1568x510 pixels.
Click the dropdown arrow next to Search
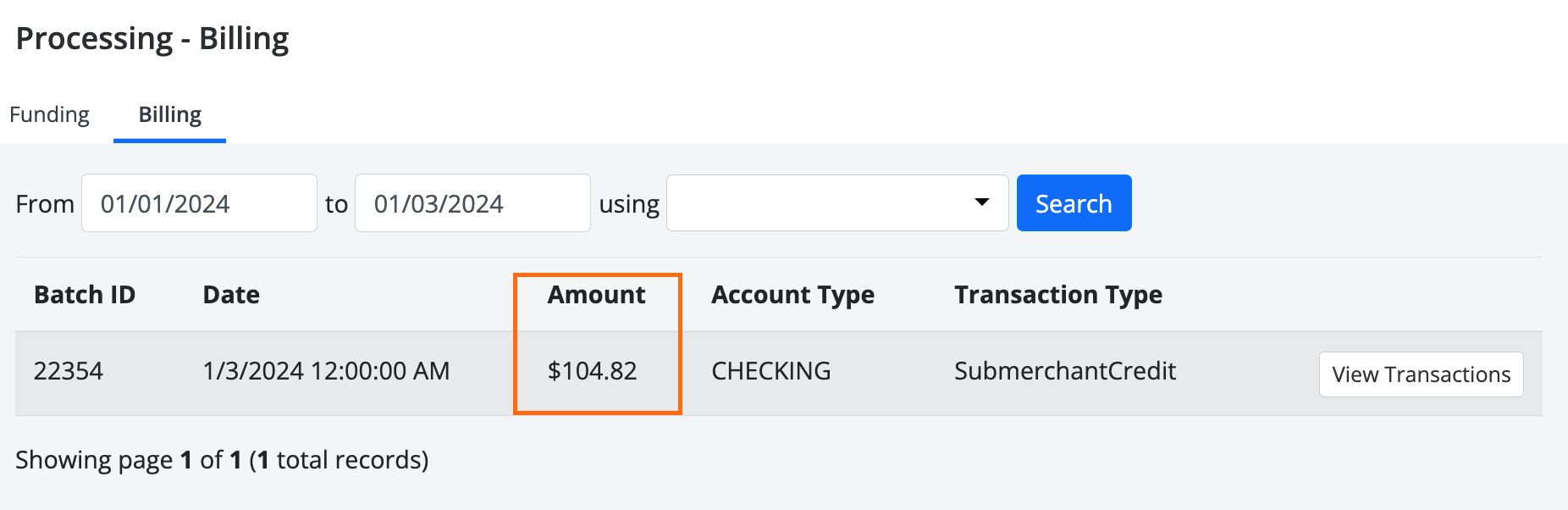coord(982,202)
